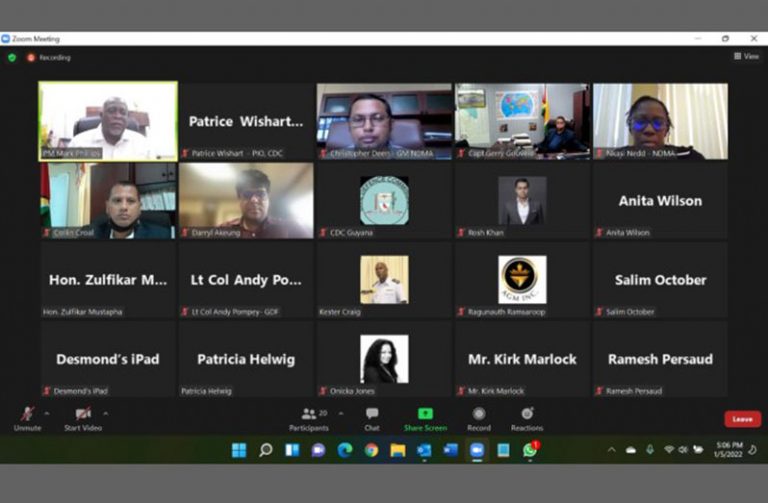This screenshot has height=503, width=768.
Task: Select Ramesh Persaud participant tile
Action: [660, 359]
